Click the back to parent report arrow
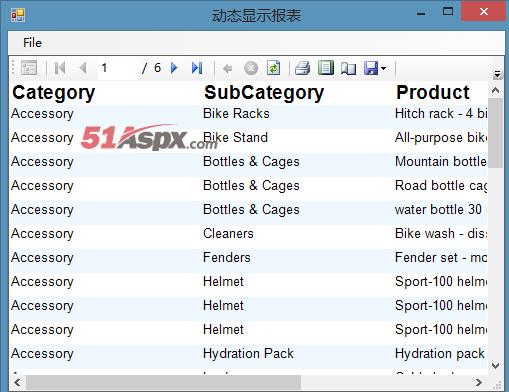This screenshot has width=509, height=392. 228,69
